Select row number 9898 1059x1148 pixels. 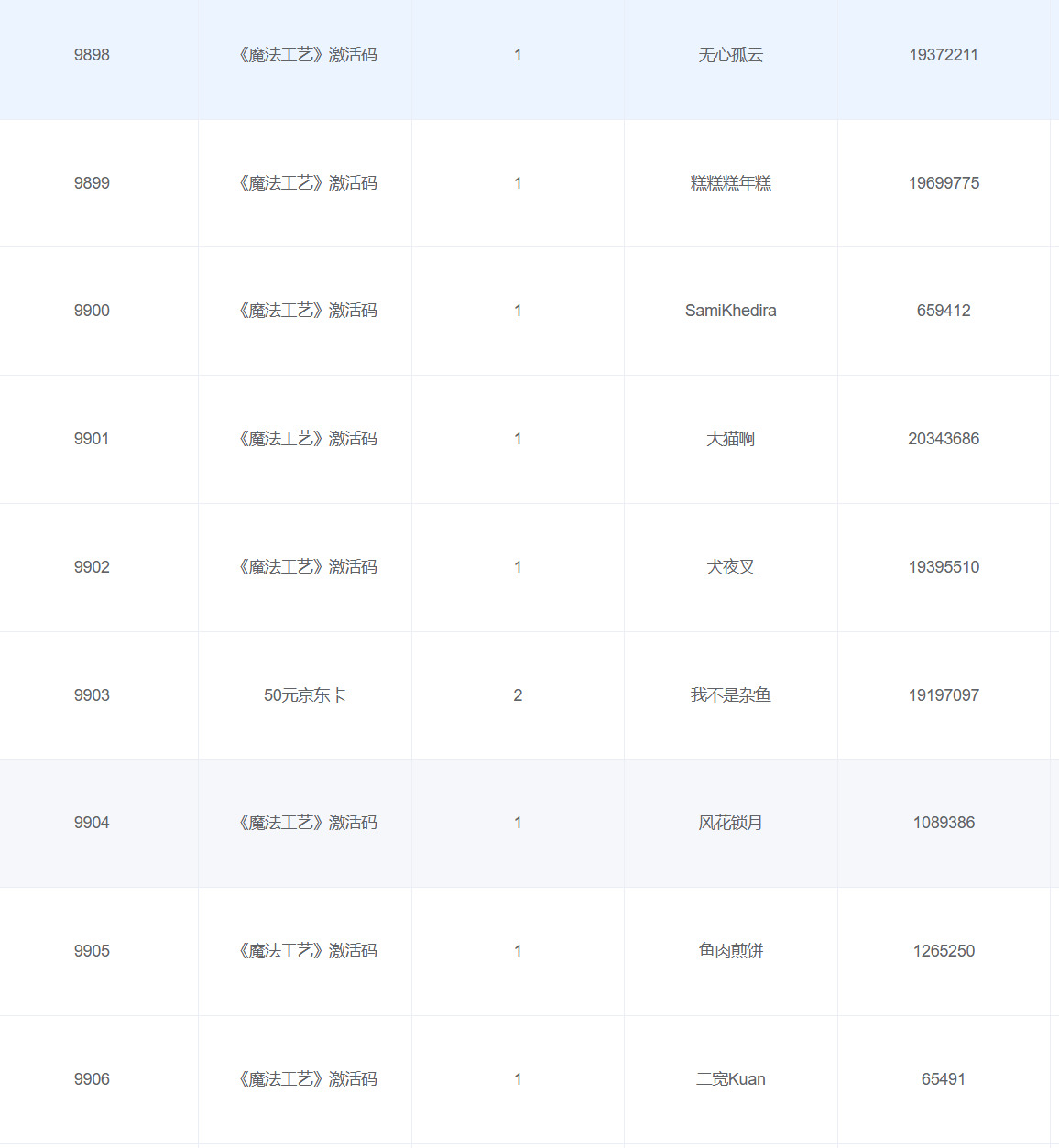click(x=92, y=55)
